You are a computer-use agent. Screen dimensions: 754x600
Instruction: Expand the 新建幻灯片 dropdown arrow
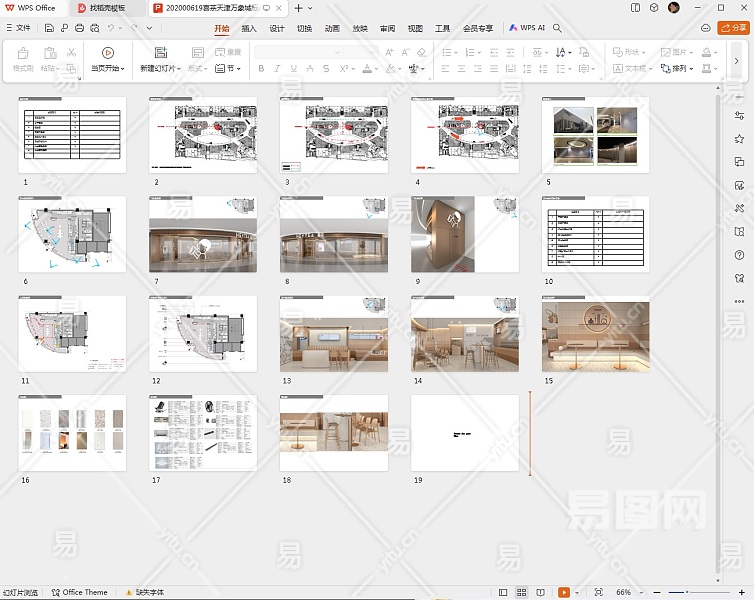[x=178, y=69]
